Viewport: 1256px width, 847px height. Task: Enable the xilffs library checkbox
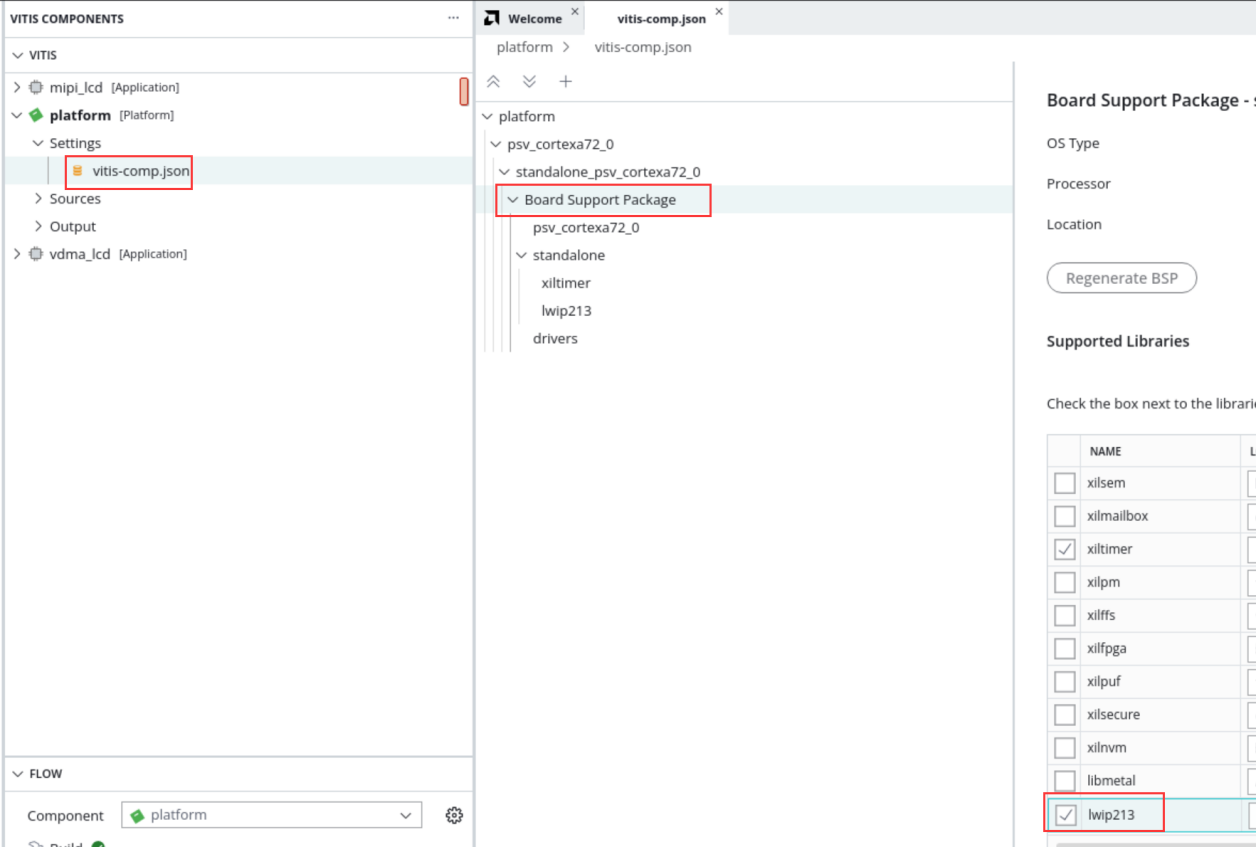1065,615
